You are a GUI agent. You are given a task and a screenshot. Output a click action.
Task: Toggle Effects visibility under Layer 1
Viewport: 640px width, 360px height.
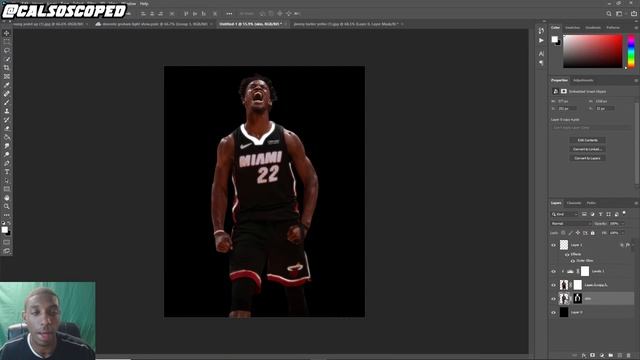coord(567,254)
